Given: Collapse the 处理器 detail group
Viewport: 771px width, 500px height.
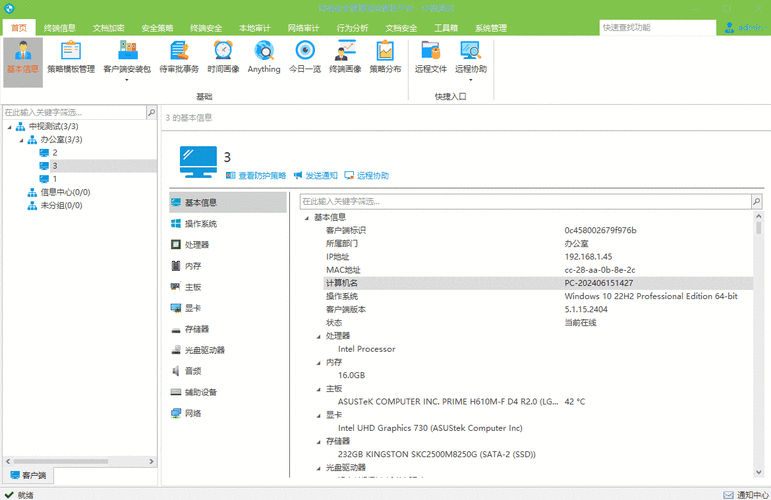Looking at the screenshot, I should click(x=319, y=336).
